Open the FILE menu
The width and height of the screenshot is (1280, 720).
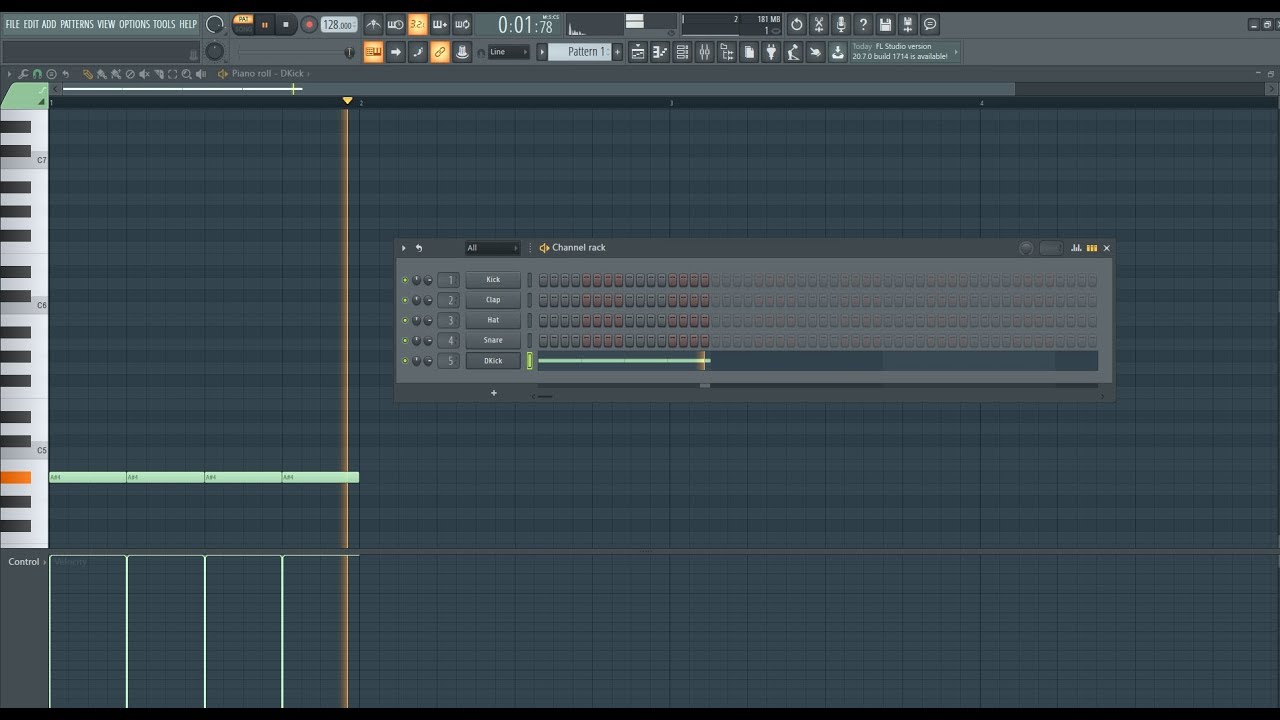12,24
